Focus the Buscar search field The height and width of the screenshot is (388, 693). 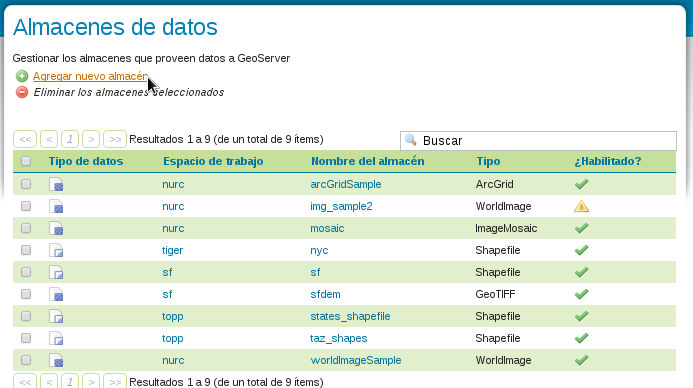(538, 141)
